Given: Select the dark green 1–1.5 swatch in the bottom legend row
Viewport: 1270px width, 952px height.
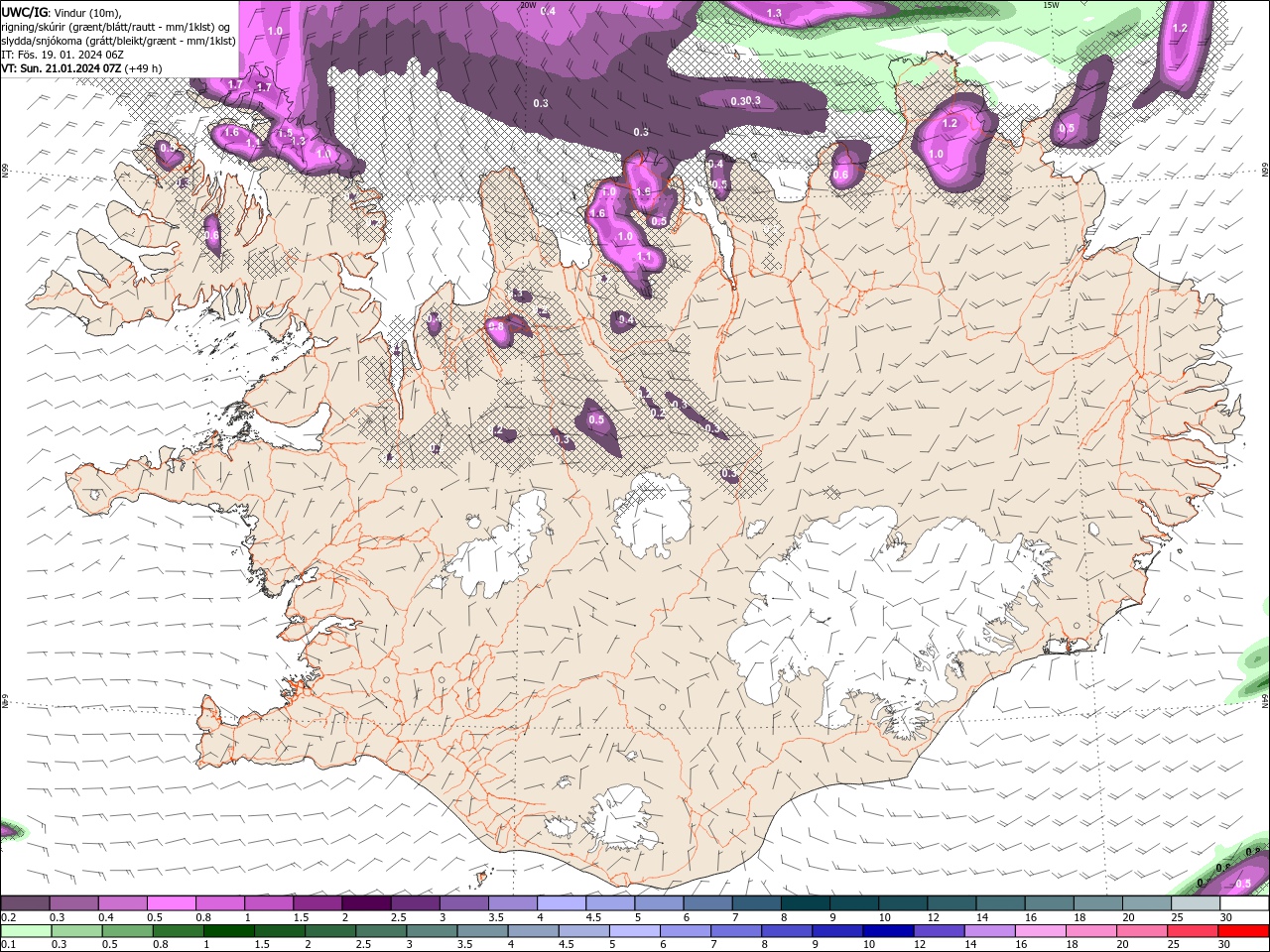Looking at the screenshot, I should click(228, 930).
